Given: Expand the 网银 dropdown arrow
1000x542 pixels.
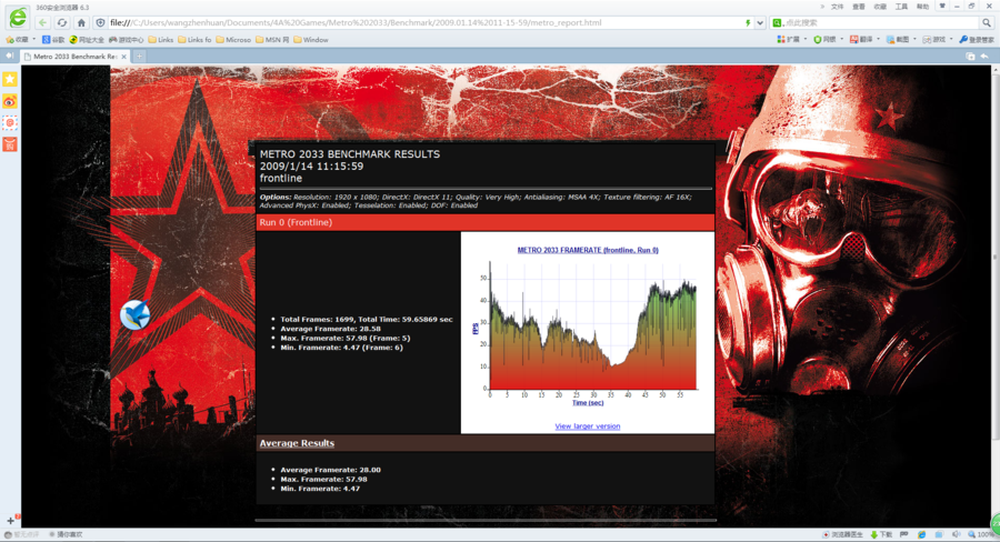Looking at the screenshot, I should click(x=842, y=40).
